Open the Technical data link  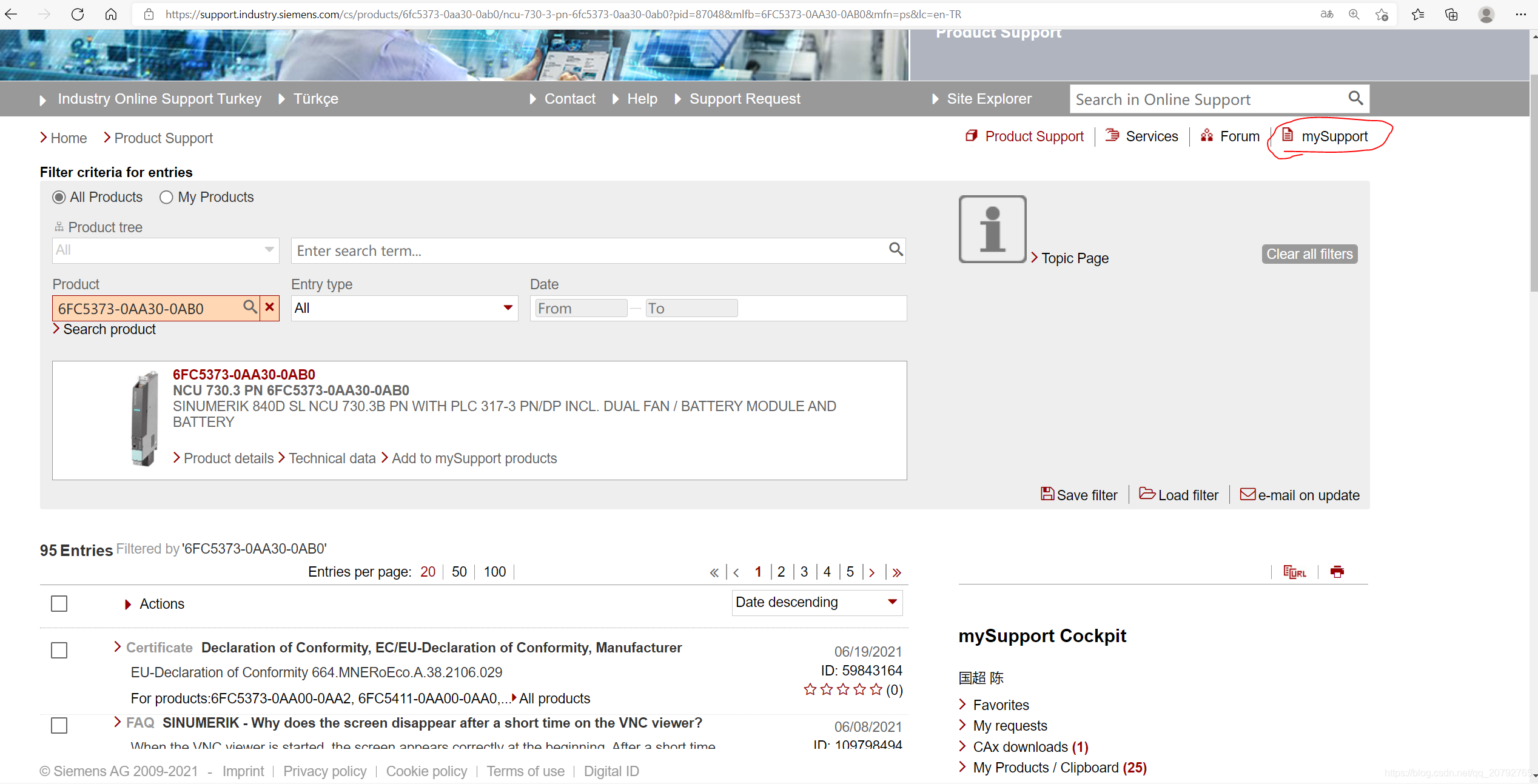point(327,458)
